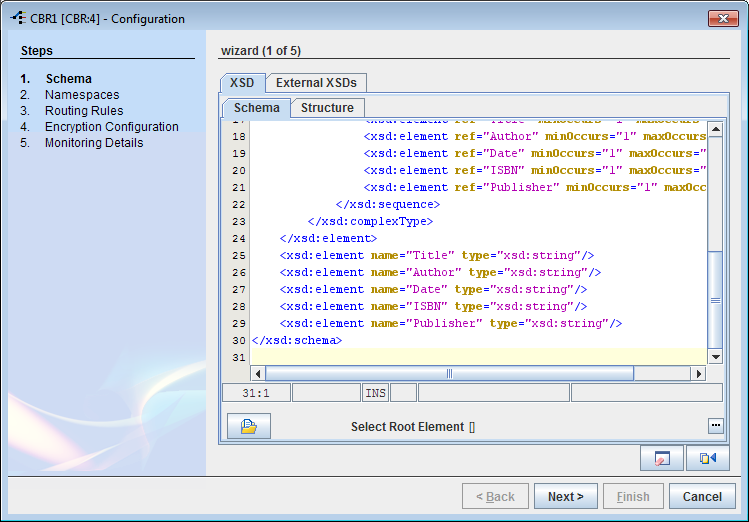Click the clear schema eraser icon button
This screenshot has width=749, height=522.
tap(662, 458)
